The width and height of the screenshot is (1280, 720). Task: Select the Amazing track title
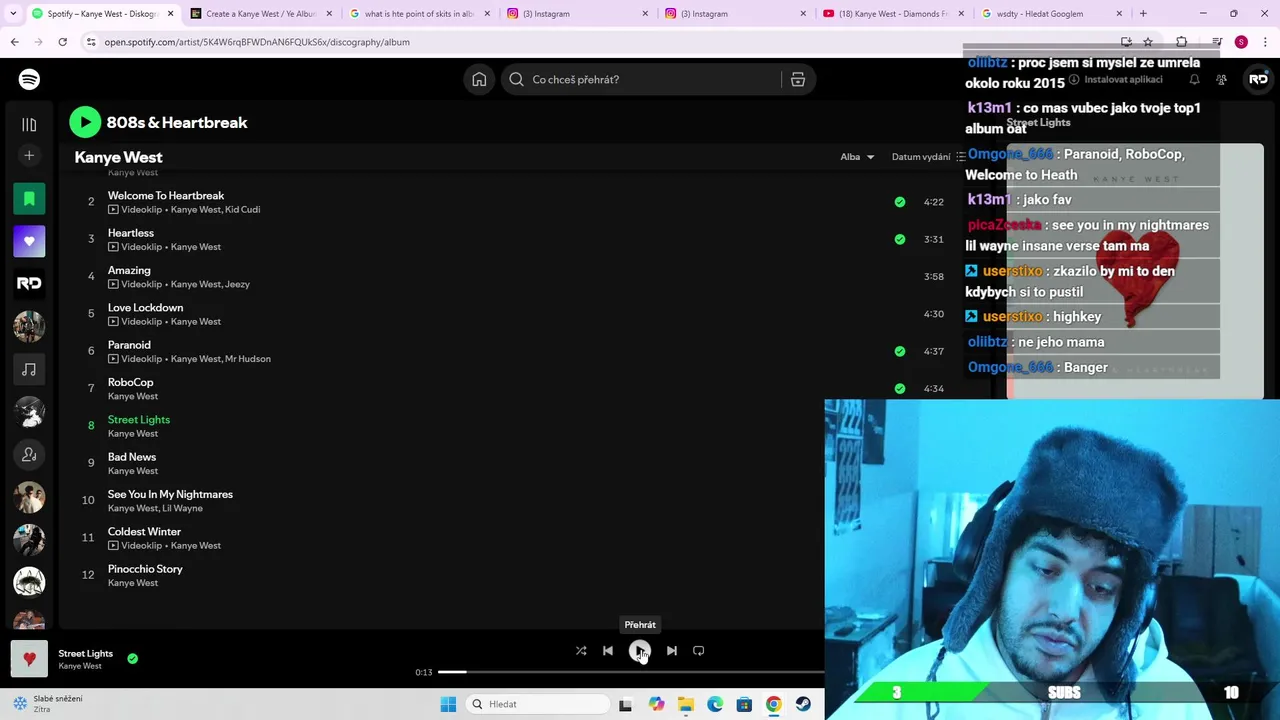point(129,270)
